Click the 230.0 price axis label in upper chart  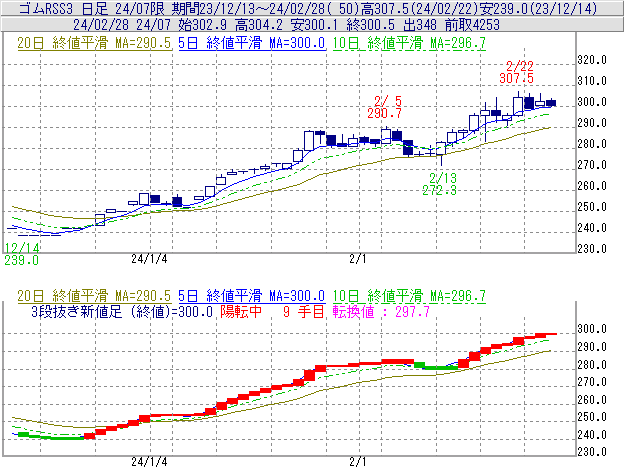[x=592, y=249]
